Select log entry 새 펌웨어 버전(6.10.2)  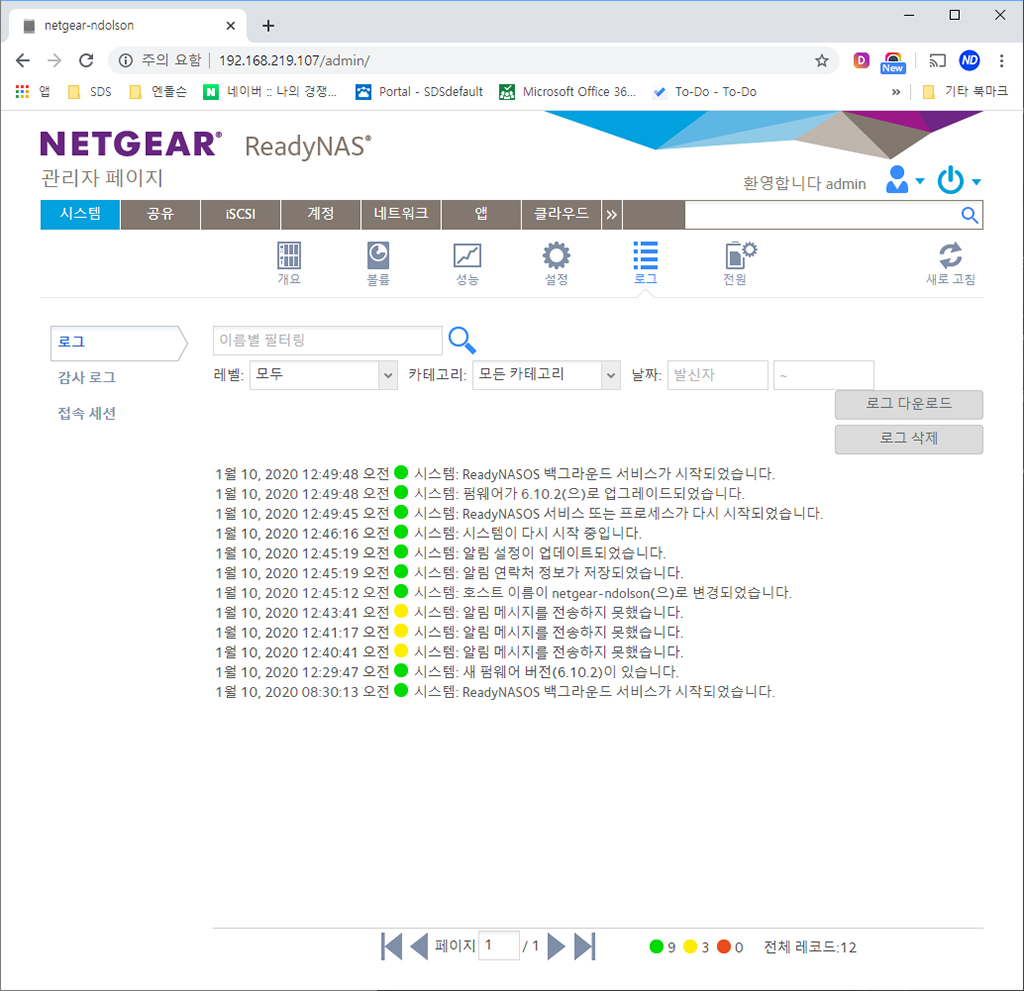click(447, 672)
